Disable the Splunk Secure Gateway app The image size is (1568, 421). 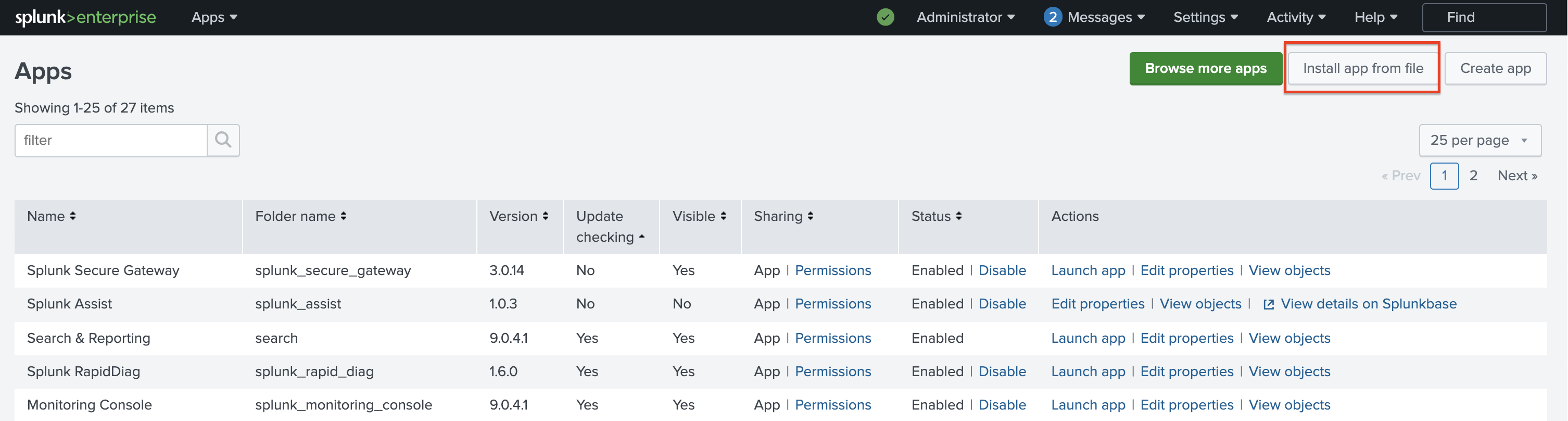(x=1002, y=270)
